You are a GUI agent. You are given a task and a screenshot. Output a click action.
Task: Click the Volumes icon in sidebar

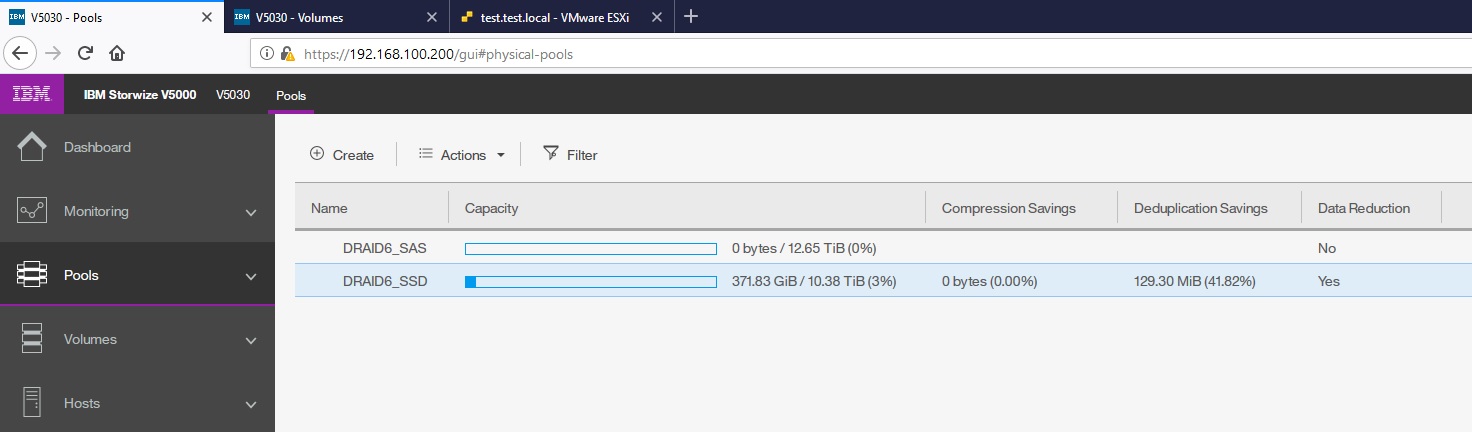point(31,339)
